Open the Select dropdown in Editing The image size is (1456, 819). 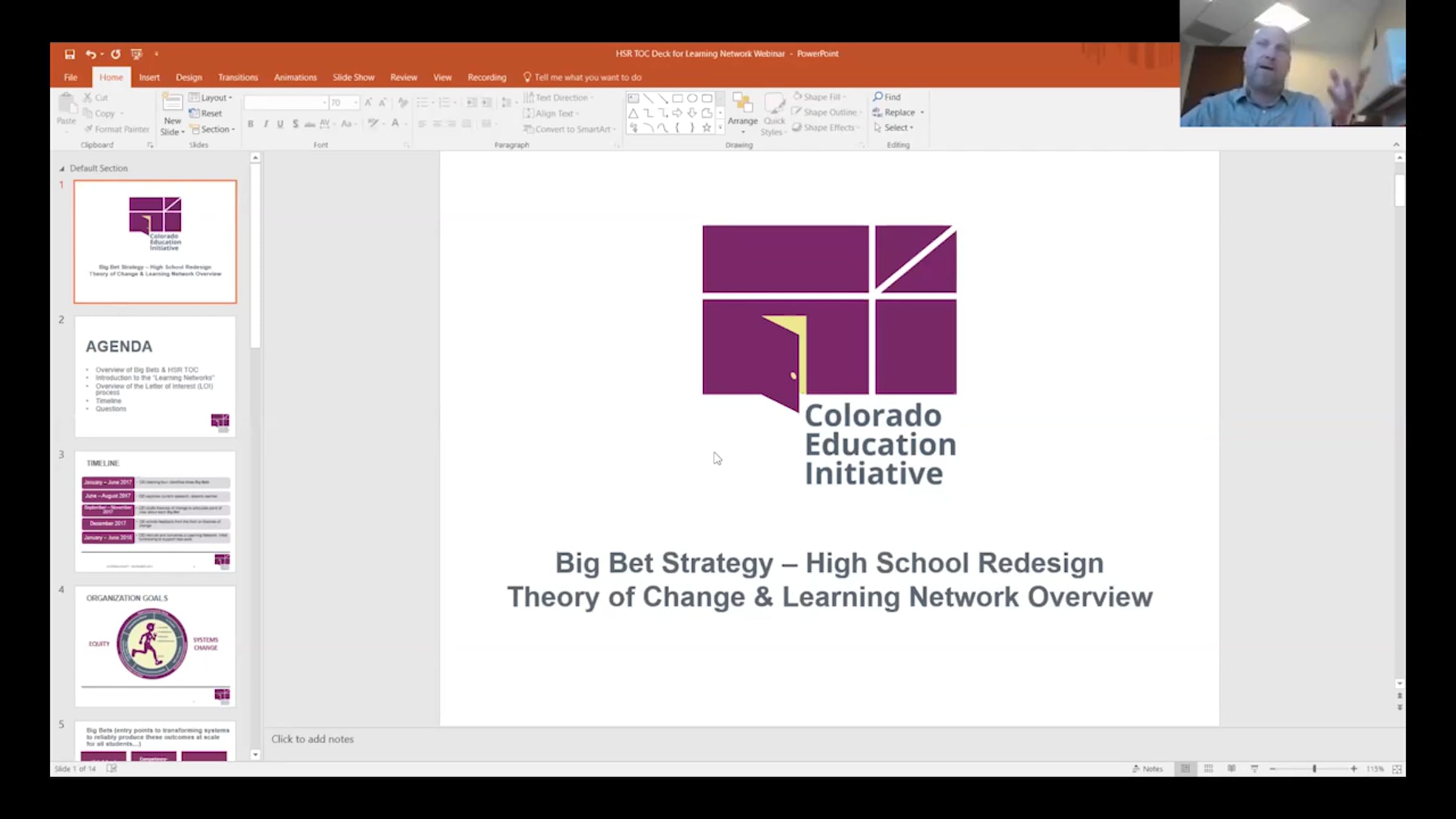893,127
